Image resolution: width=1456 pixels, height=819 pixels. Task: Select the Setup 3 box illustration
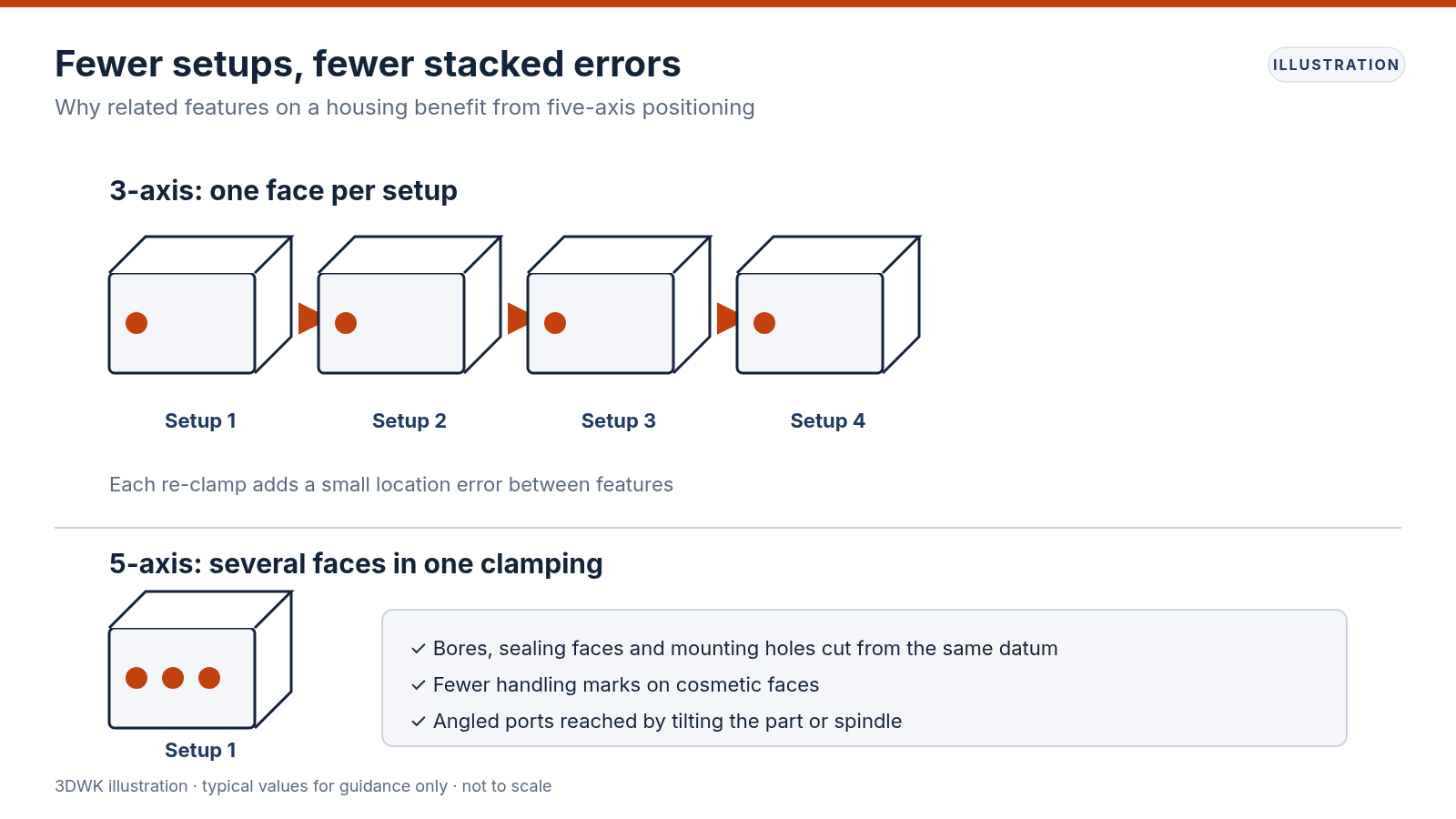tap(619, 305)
